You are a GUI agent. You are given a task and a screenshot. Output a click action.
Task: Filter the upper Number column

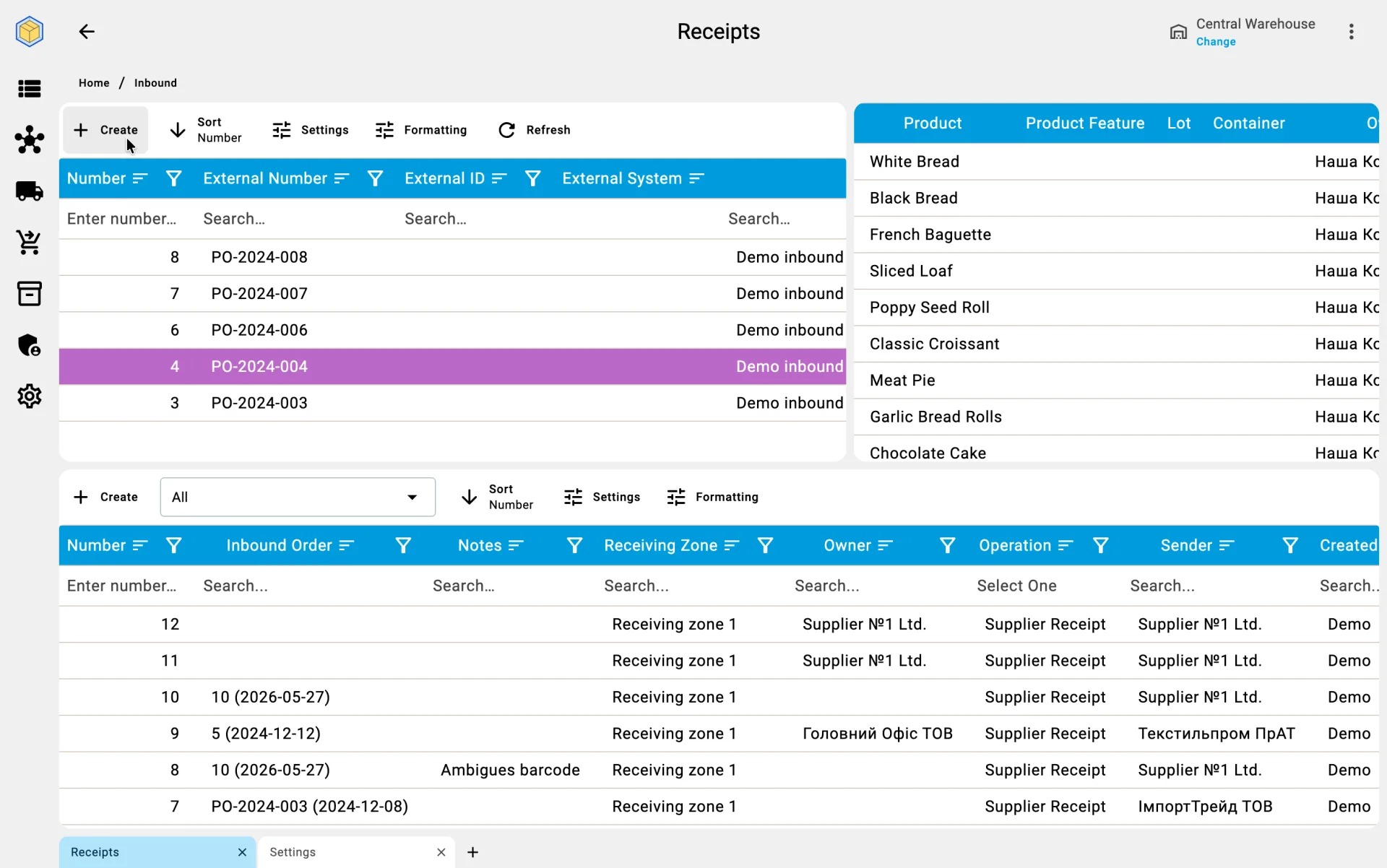[x=173, y=178]
